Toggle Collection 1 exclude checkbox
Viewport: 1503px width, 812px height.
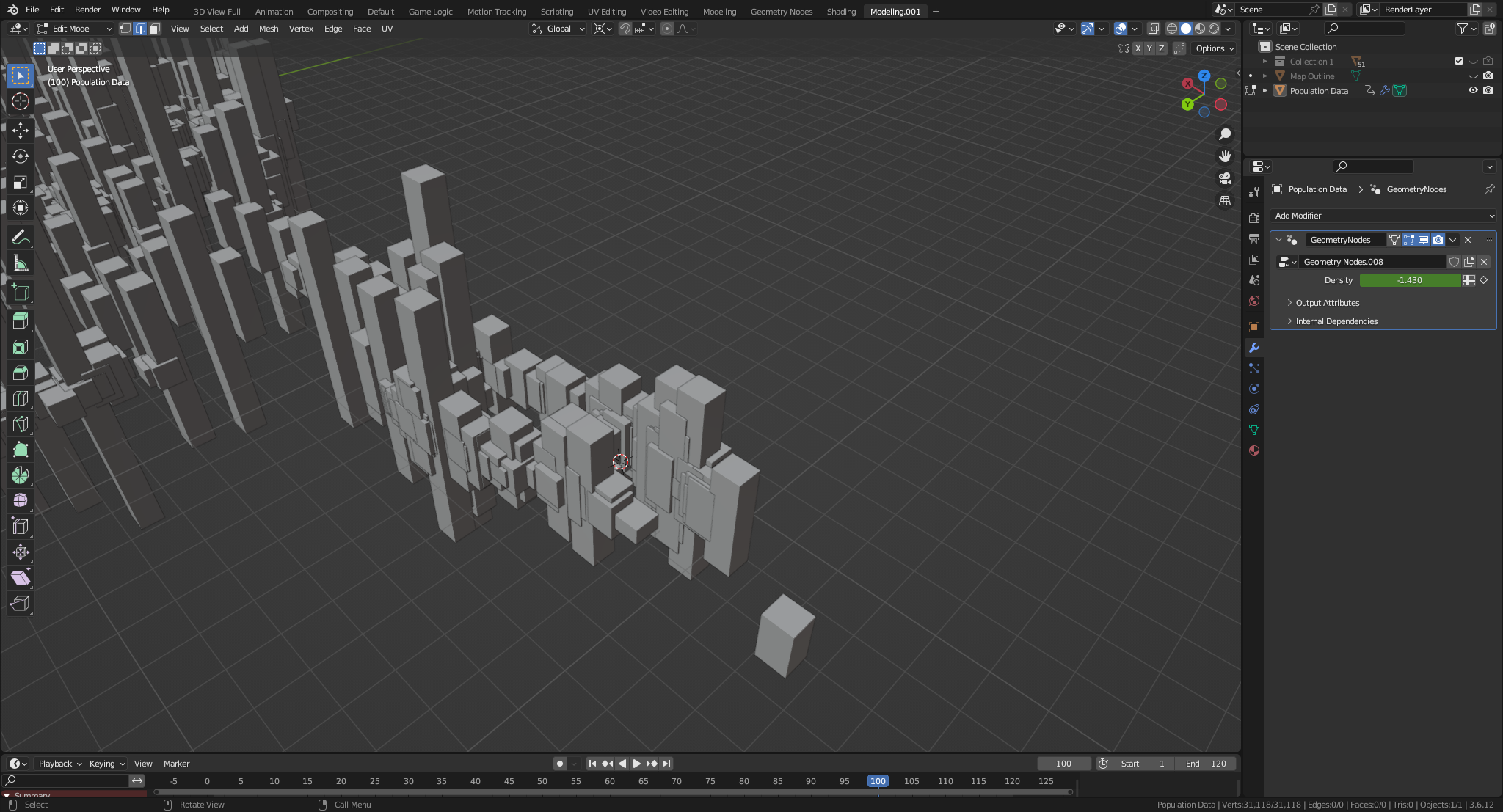coord(1459,61)
